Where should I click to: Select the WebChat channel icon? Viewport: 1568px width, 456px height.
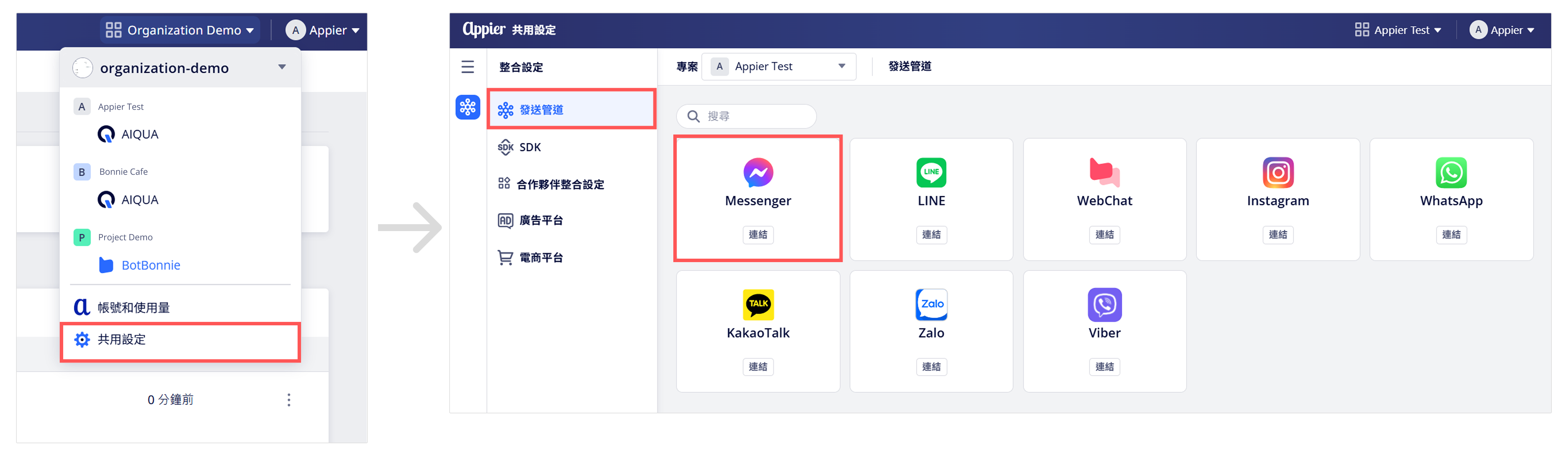click(x=1104, y=172)
